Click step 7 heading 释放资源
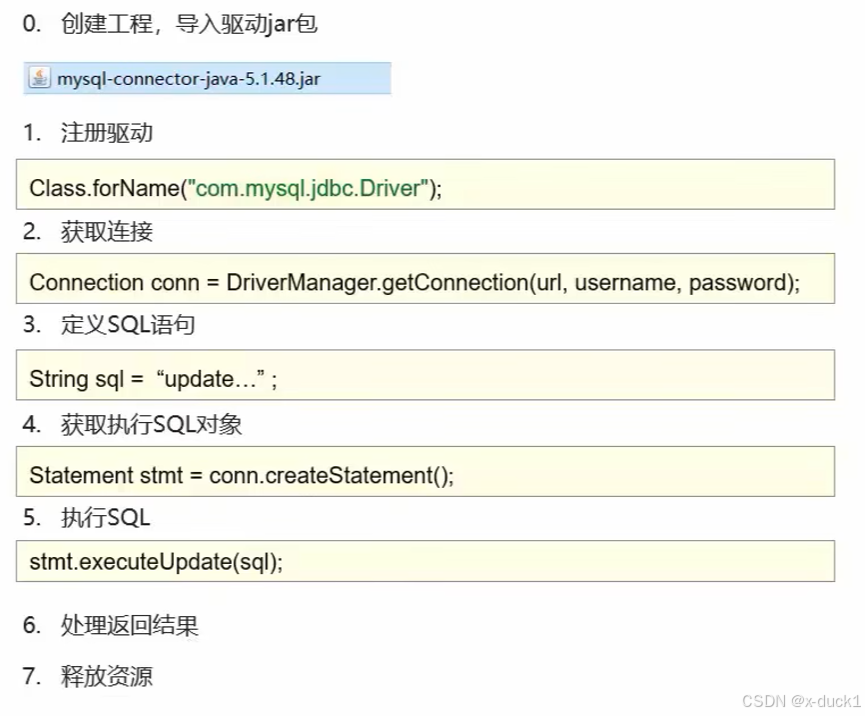The width and height of the screenshot is (865, 716). click(88, 676)
